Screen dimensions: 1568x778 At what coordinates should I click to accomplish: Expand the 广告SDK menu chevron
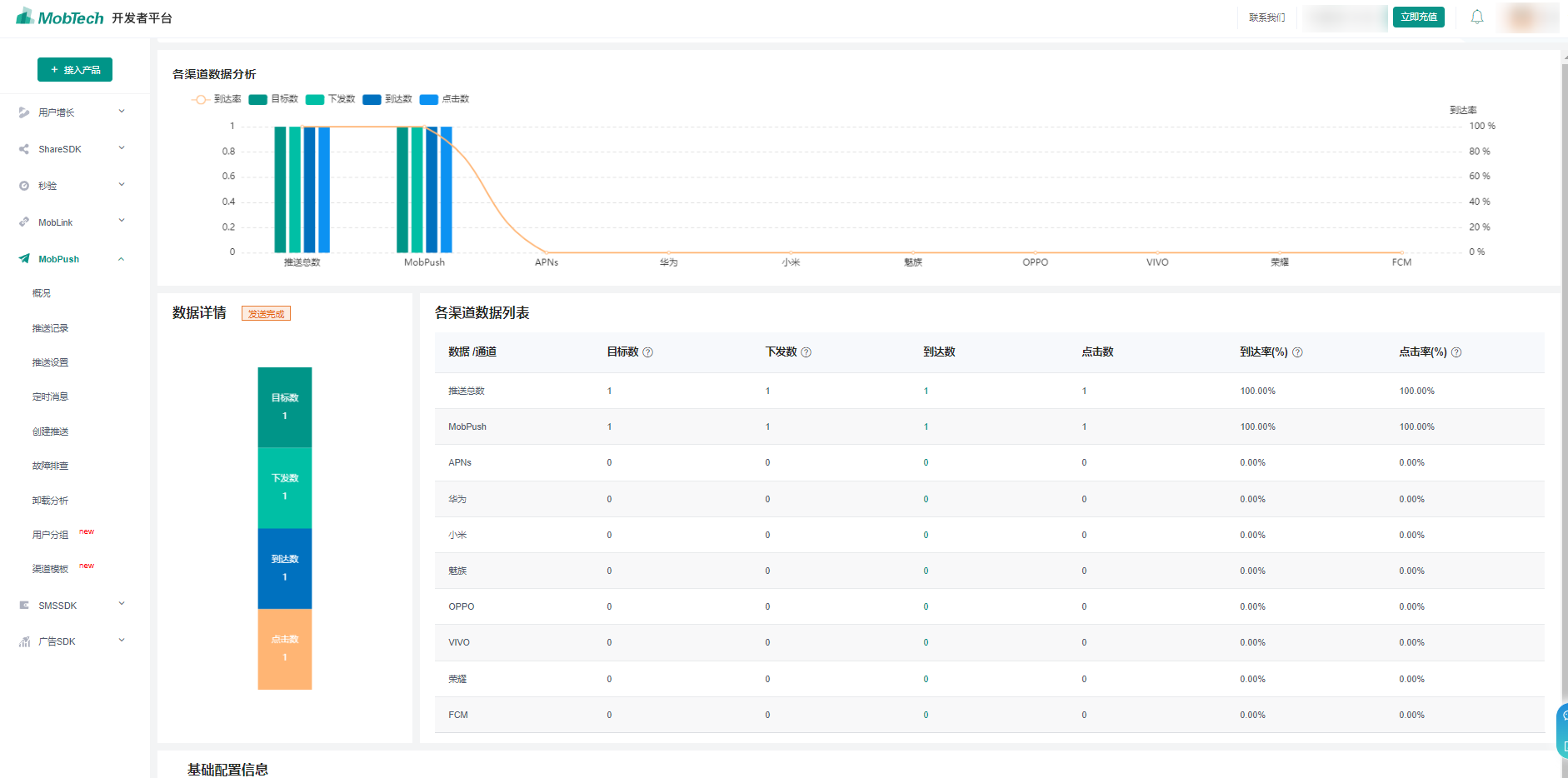122,641
